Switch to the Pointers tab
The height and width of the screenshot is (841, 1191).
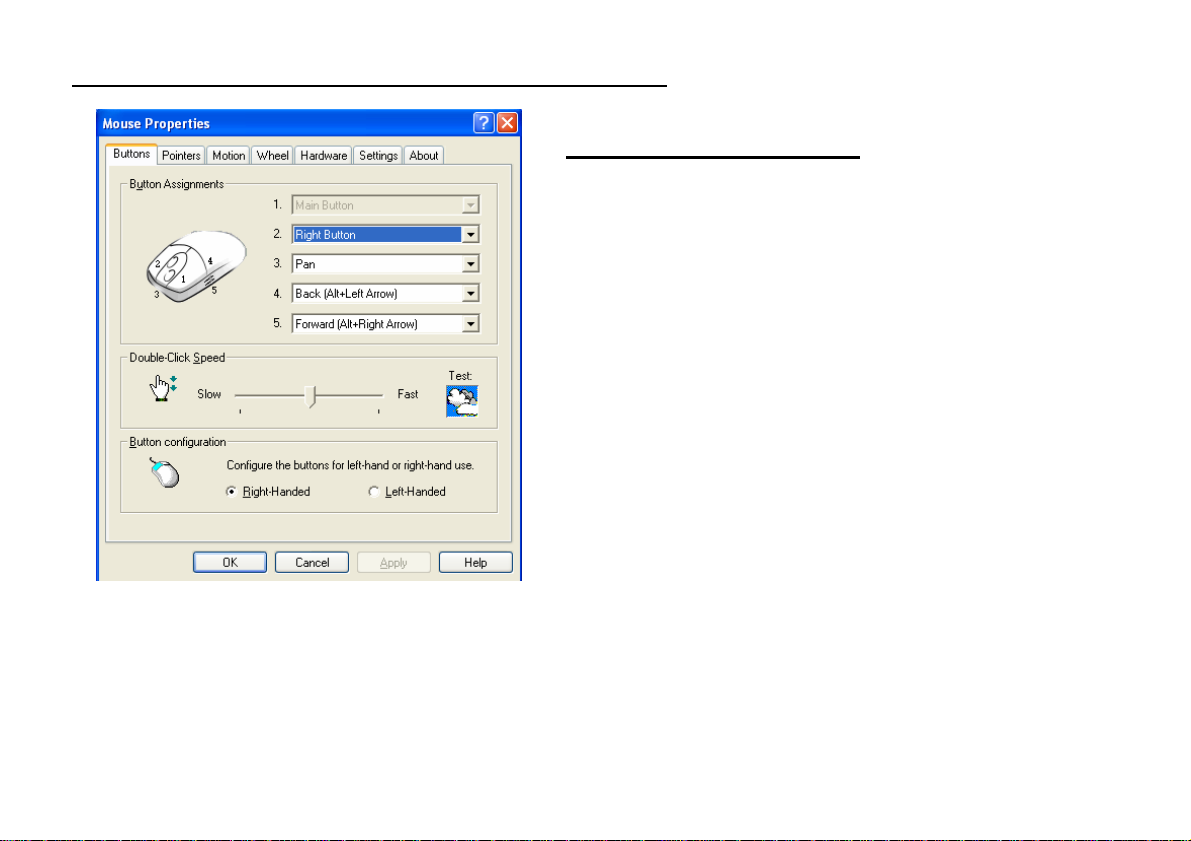[182, 156]
